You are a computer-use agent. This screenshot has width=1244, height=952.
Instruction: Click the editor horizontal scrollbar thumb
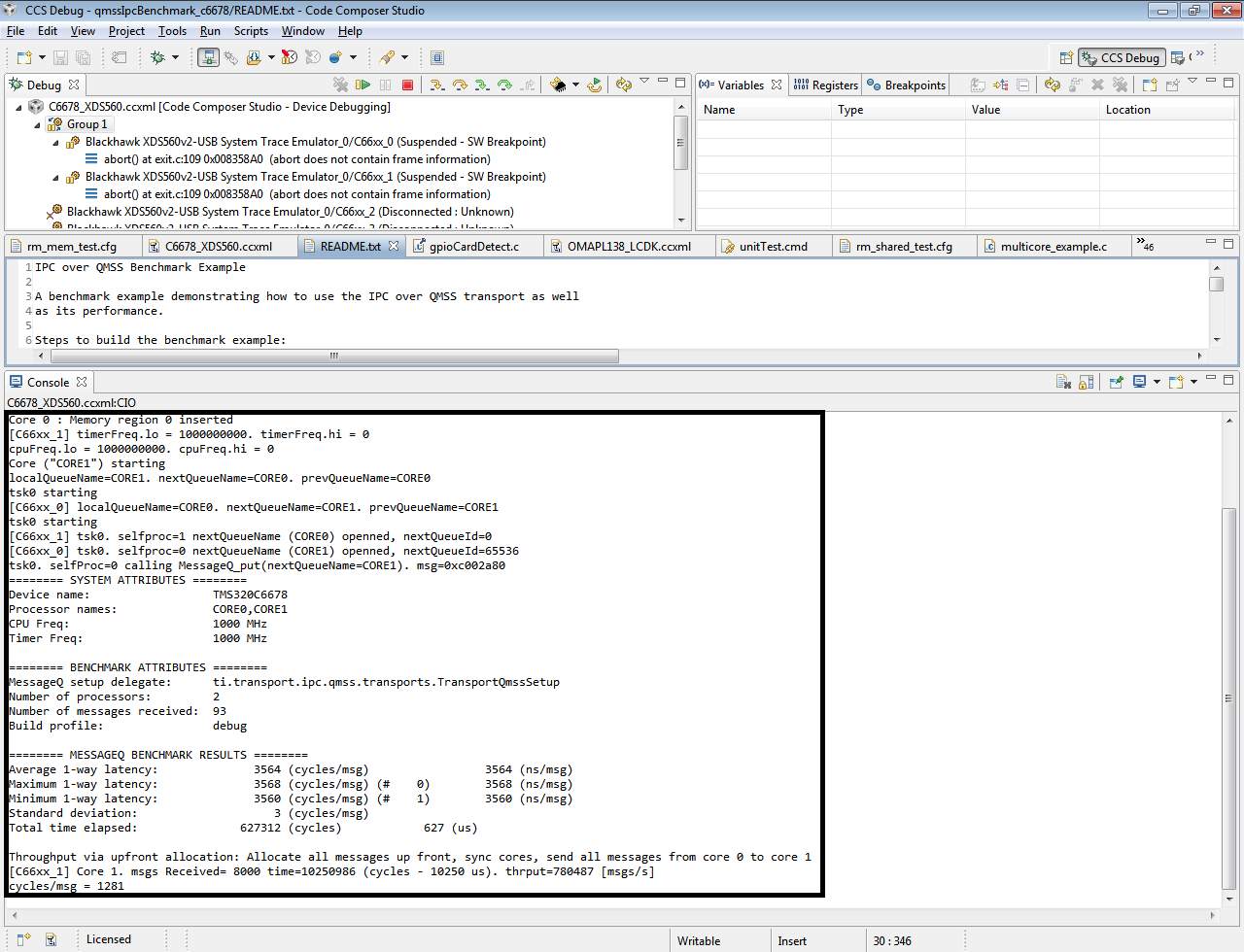tap(333, 357)
